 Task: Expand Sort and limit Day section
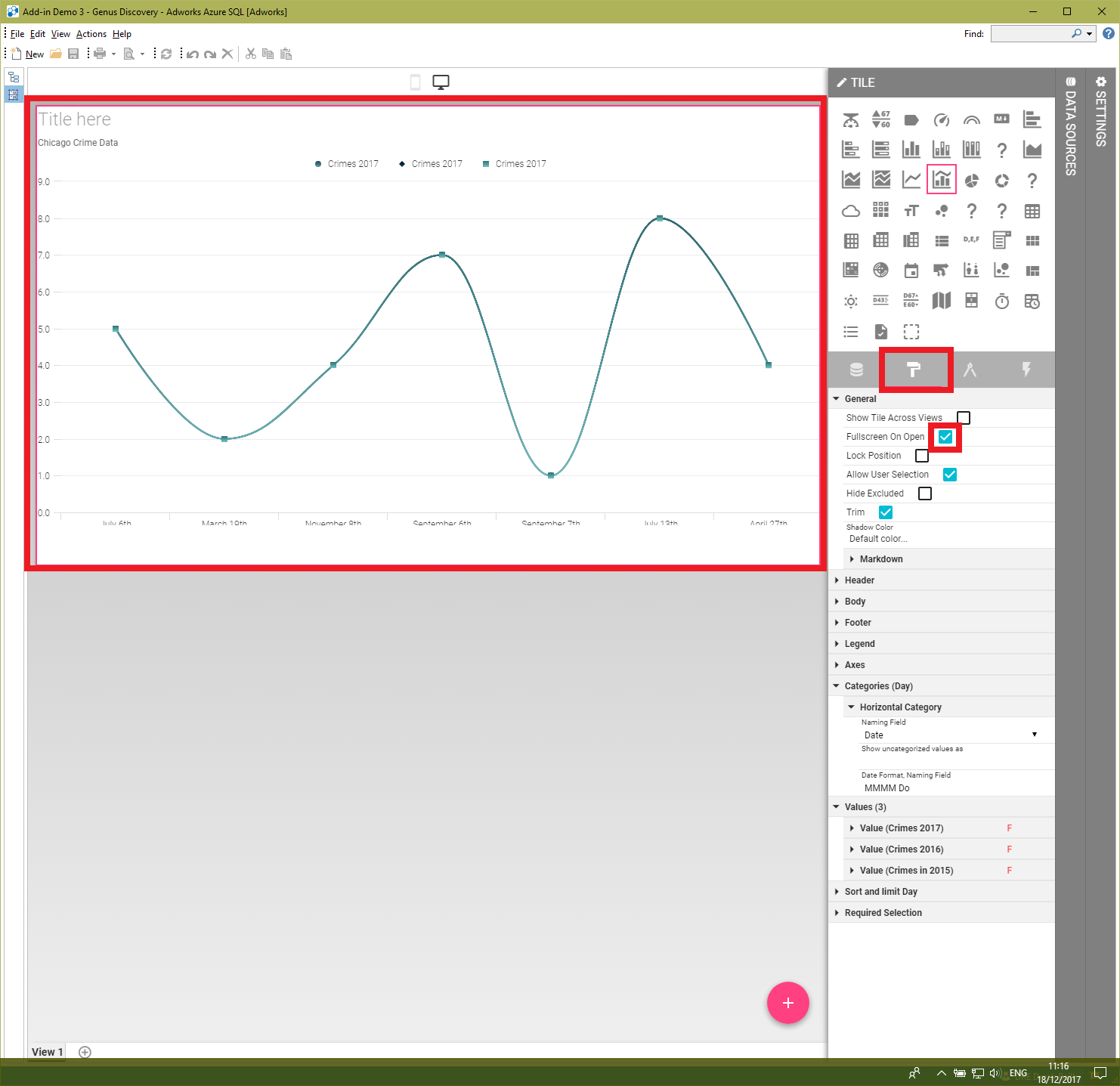[942, 891]
